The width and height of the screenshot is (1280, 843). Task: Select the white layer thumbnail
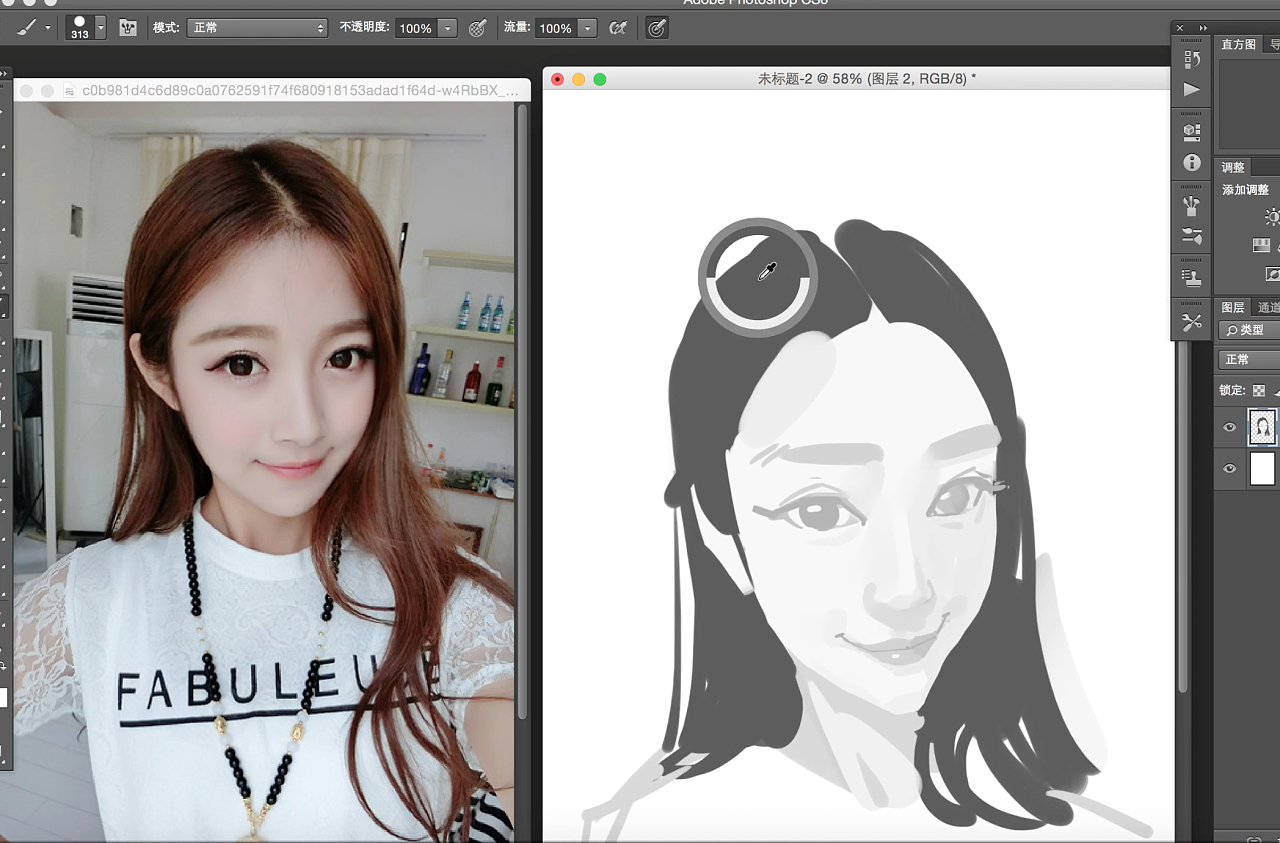tap(1263, 468)
